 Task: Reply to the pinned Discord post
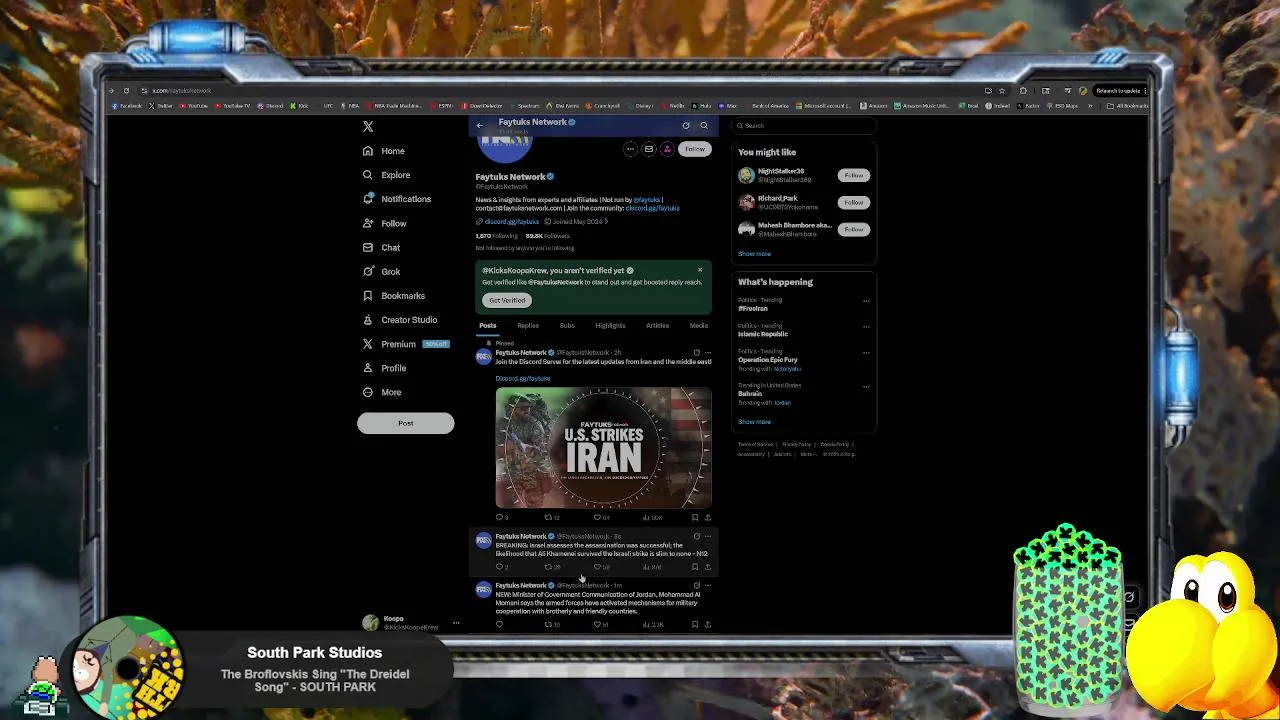[500, 518]
